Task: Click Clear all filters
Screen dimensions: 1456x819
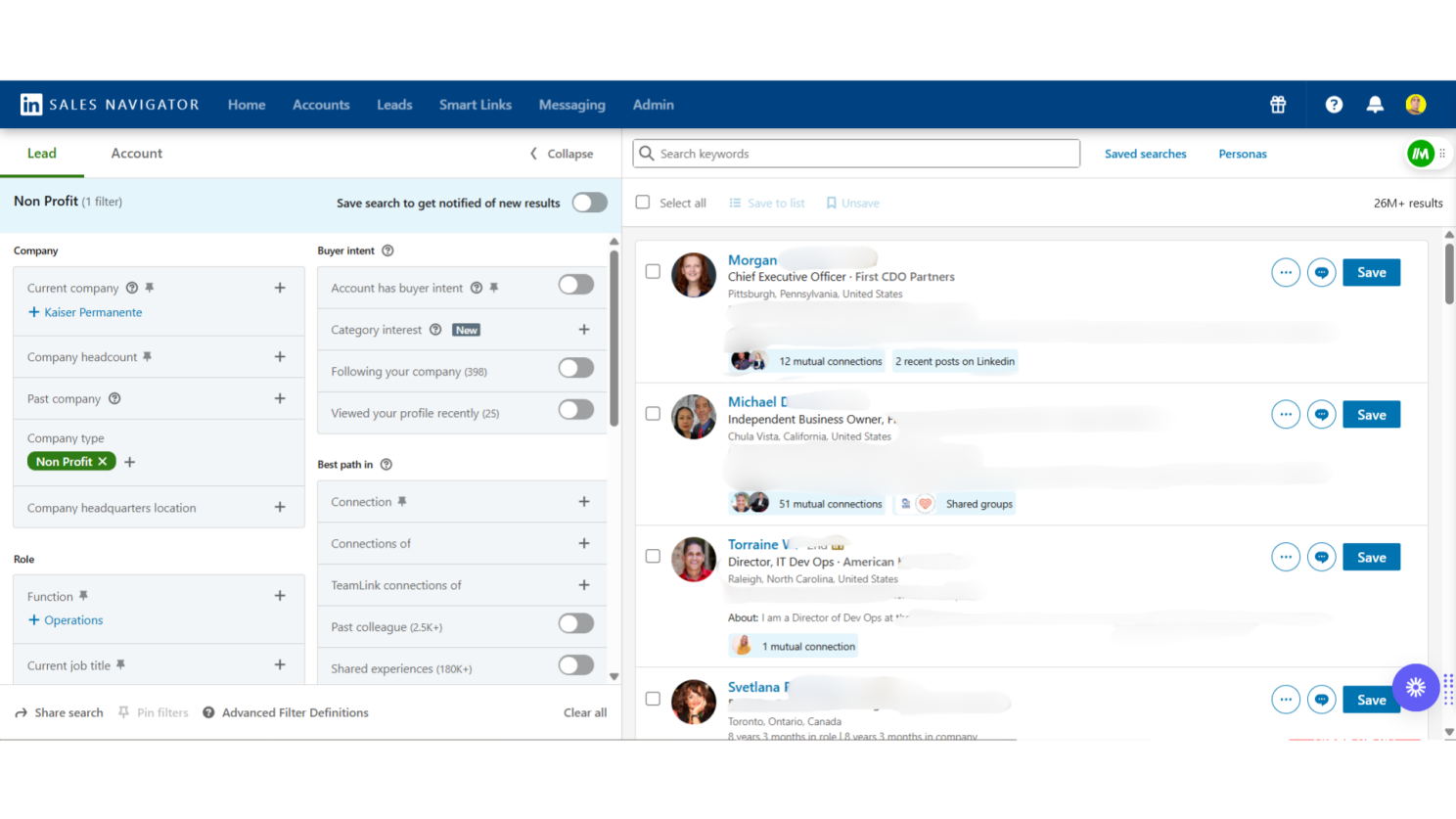Action: tap(585, 712)
